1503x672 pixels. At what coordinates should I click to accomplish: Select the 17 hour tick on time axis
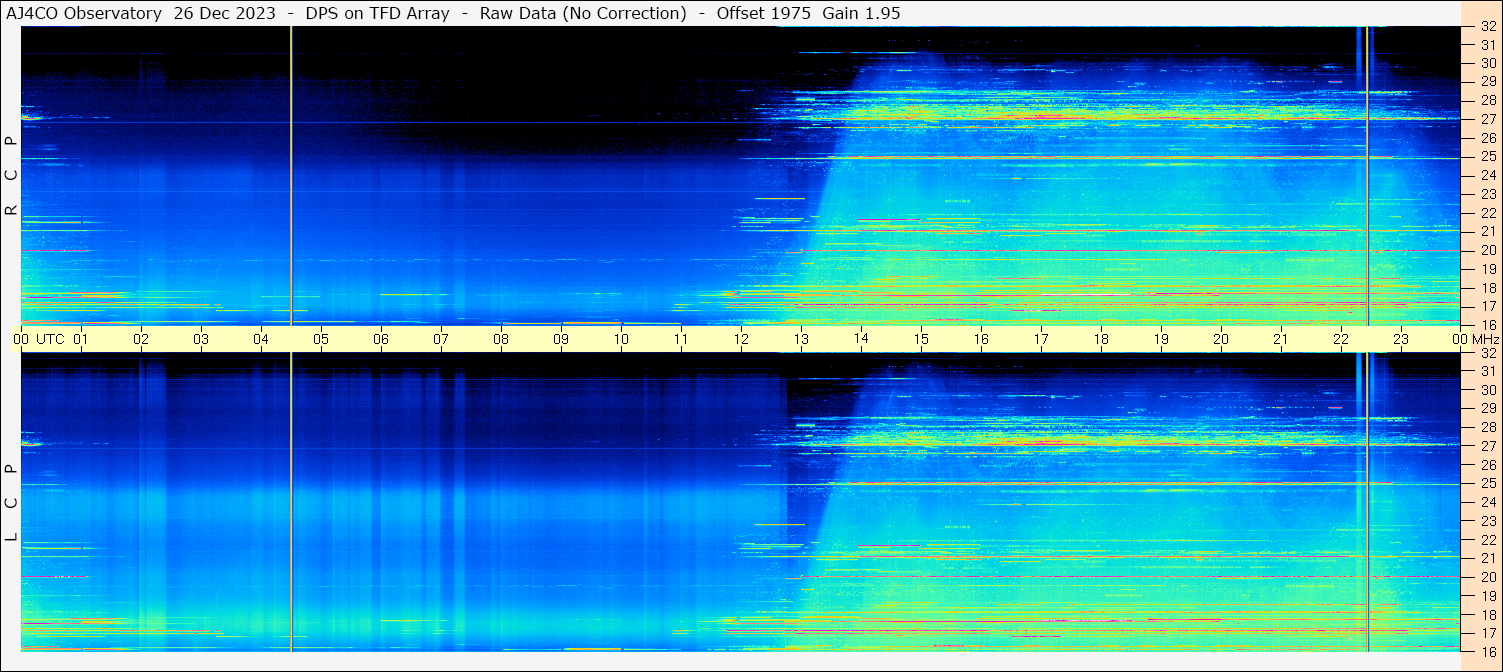(x=1041, y=339)
